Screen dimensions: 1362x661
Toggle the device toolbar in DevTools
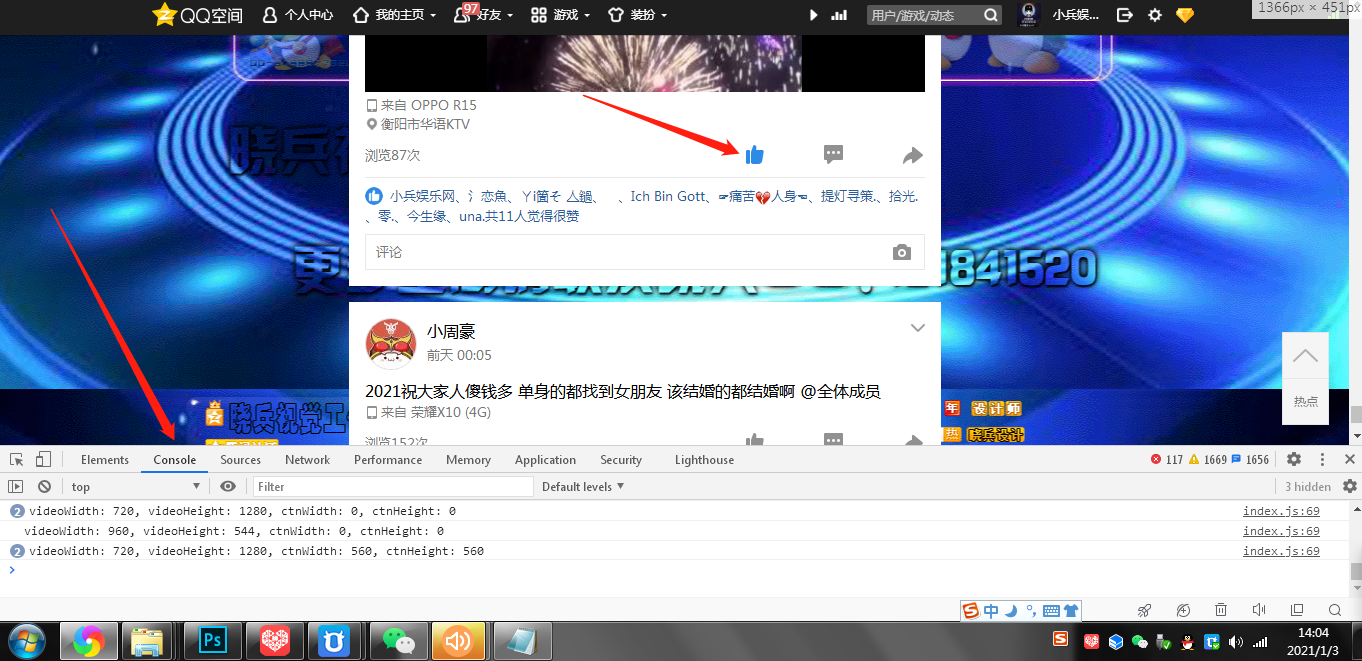pos(43,459)
